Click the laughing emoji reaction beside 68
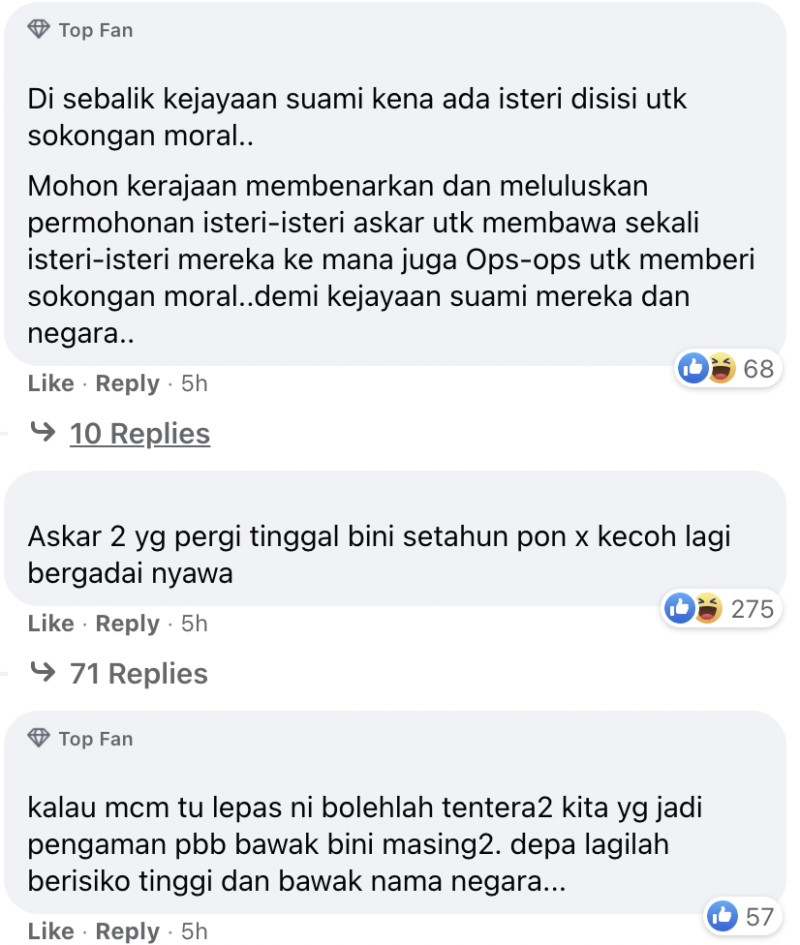800x945 pixels. coord(720,368)
